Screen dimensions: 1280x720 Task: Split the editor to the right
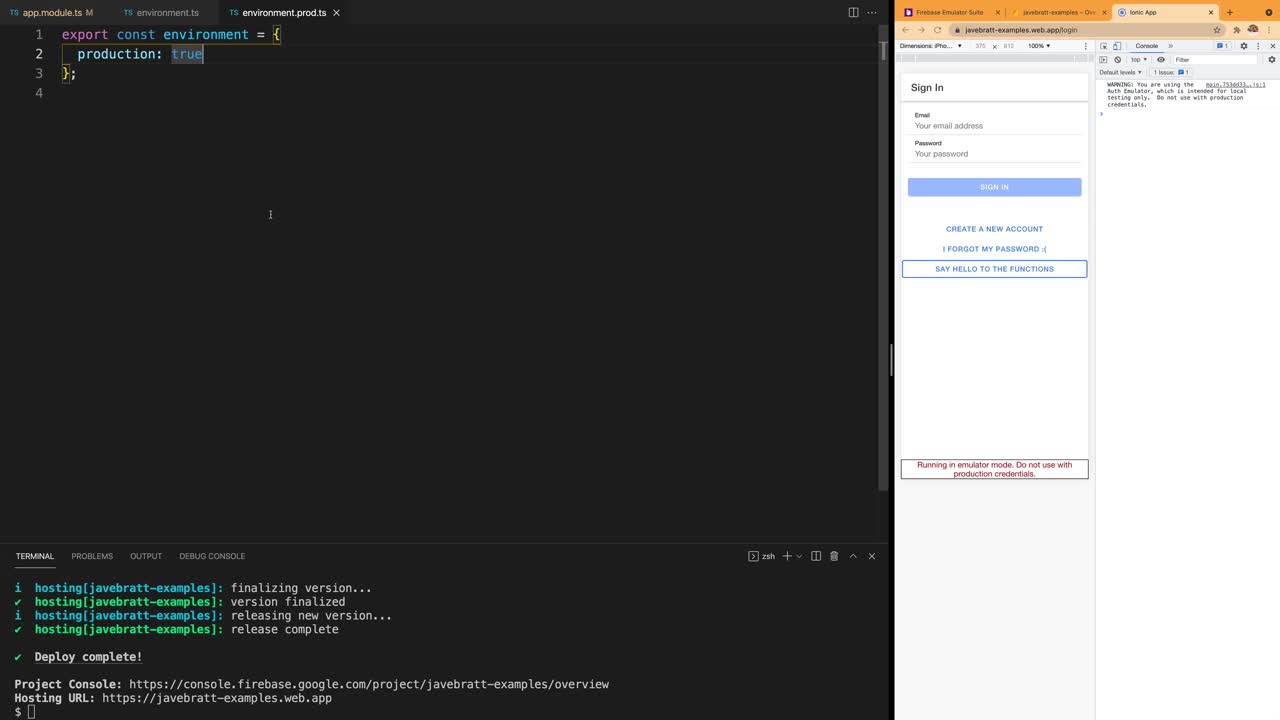click(x=853, y=13)
